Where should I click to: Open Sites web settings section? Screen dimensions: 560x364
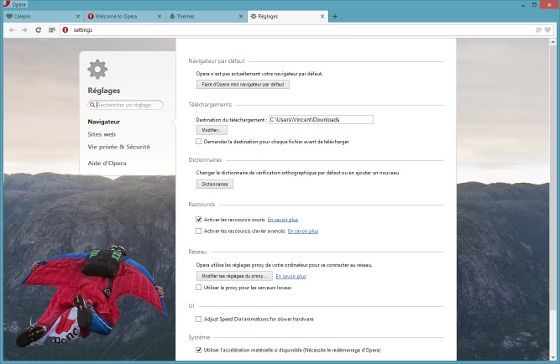click(x=101, y=134)
